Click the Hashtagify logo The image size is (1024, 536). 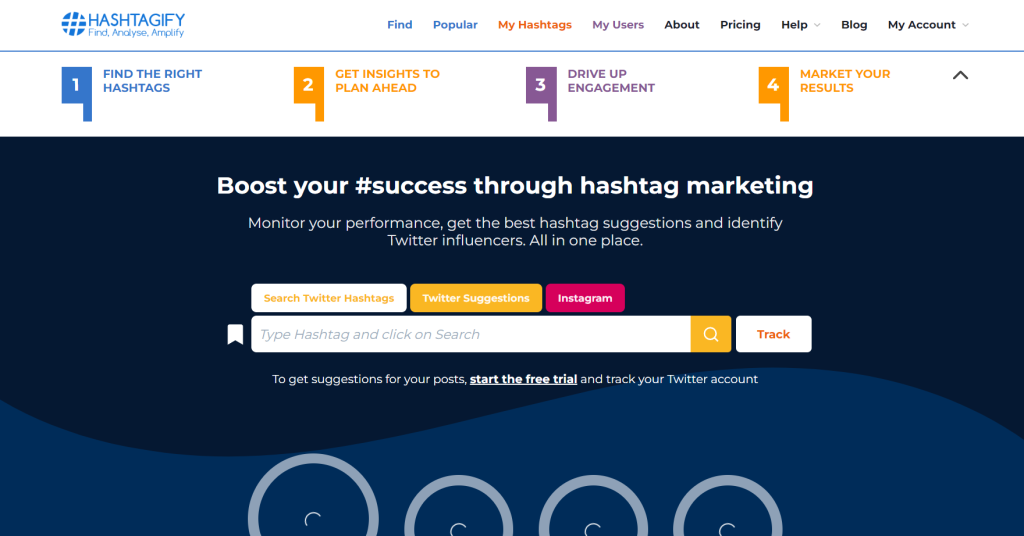click(x=123, y=24)
